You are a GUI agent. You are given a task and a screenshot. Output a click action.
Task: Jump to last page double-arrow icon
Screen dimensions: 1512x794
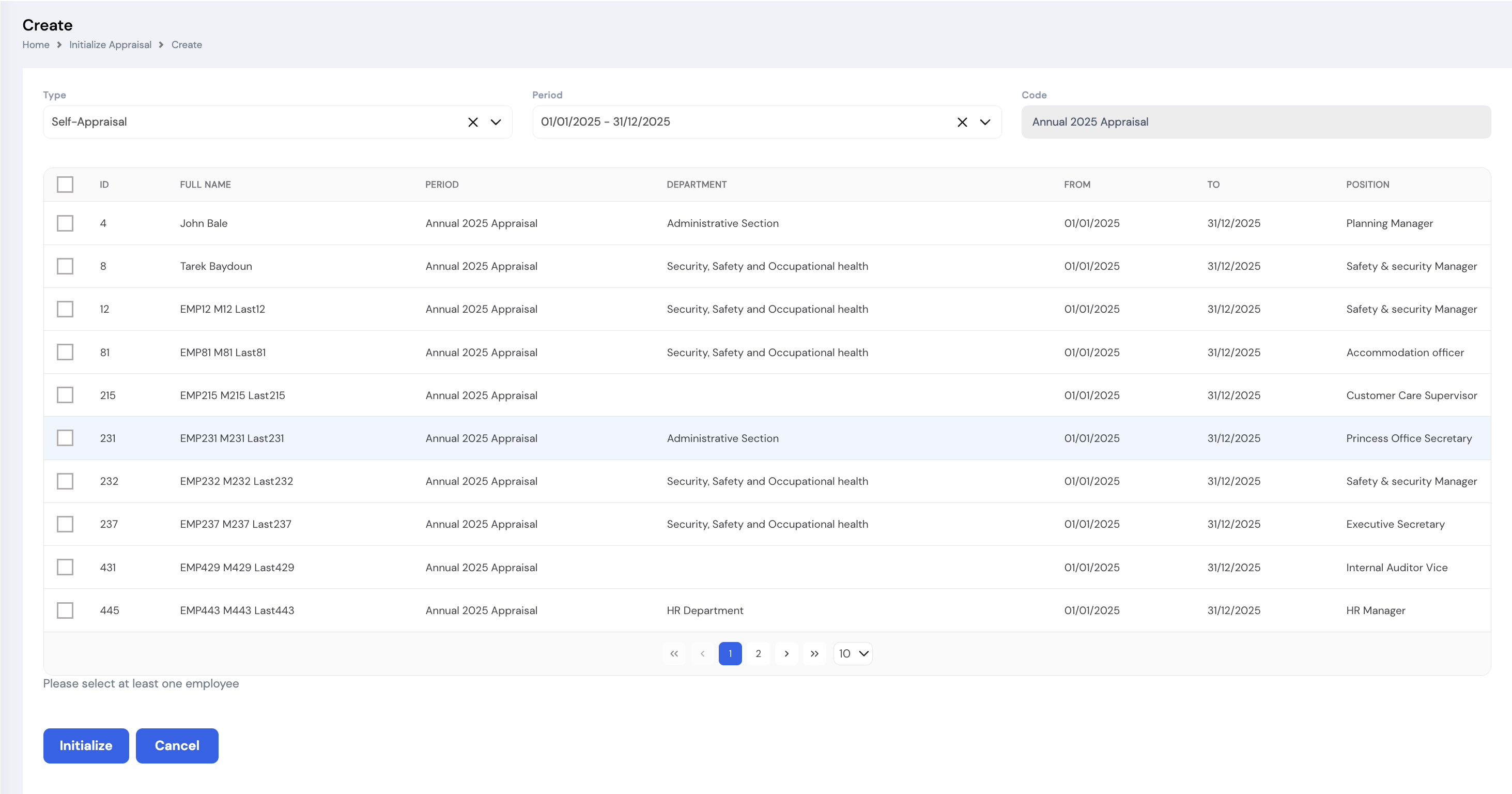[x=815, y=653]
